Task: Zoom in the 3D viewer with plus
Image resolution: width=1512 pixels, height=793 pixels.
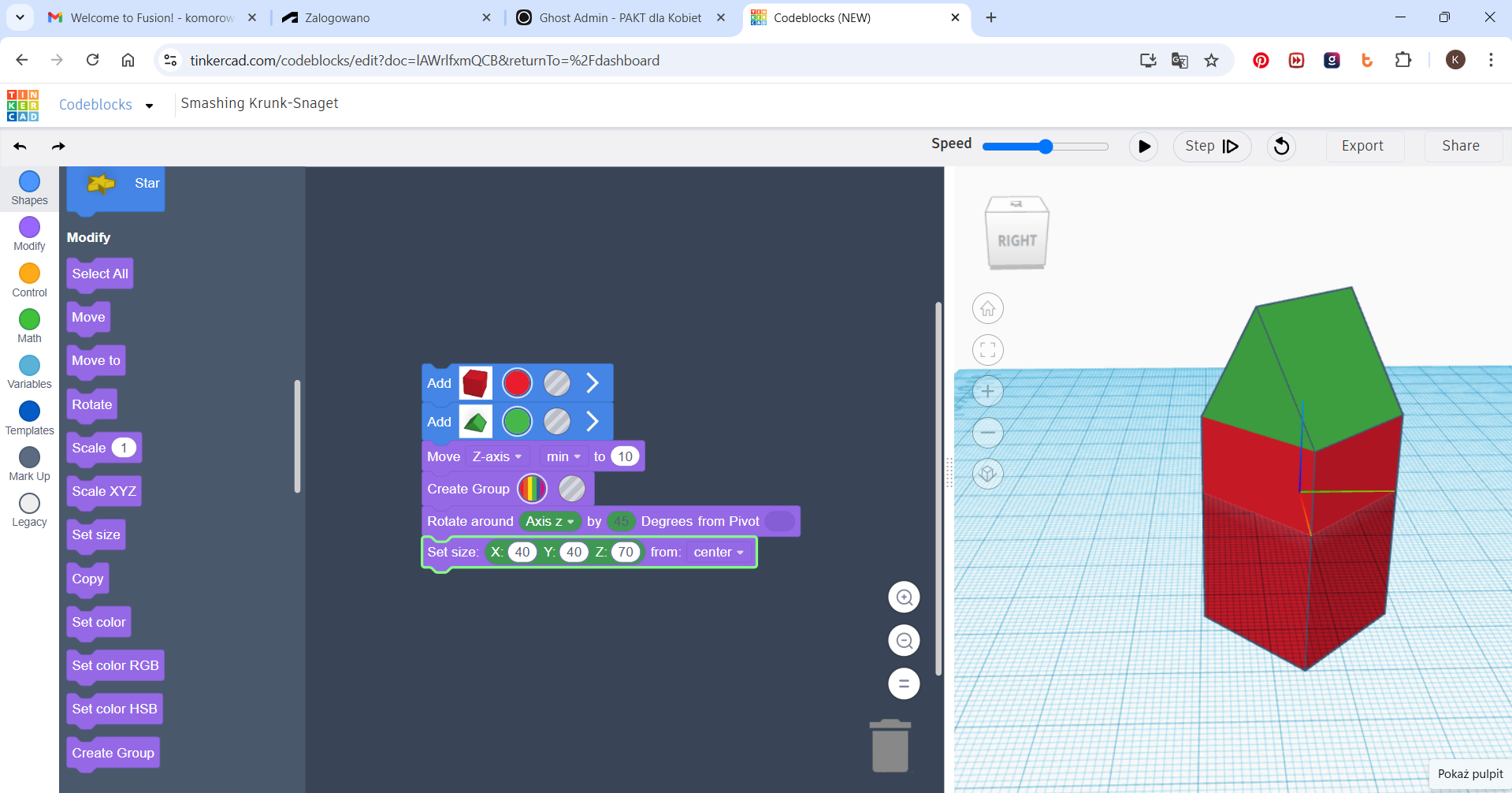Action: pos(987,391)
